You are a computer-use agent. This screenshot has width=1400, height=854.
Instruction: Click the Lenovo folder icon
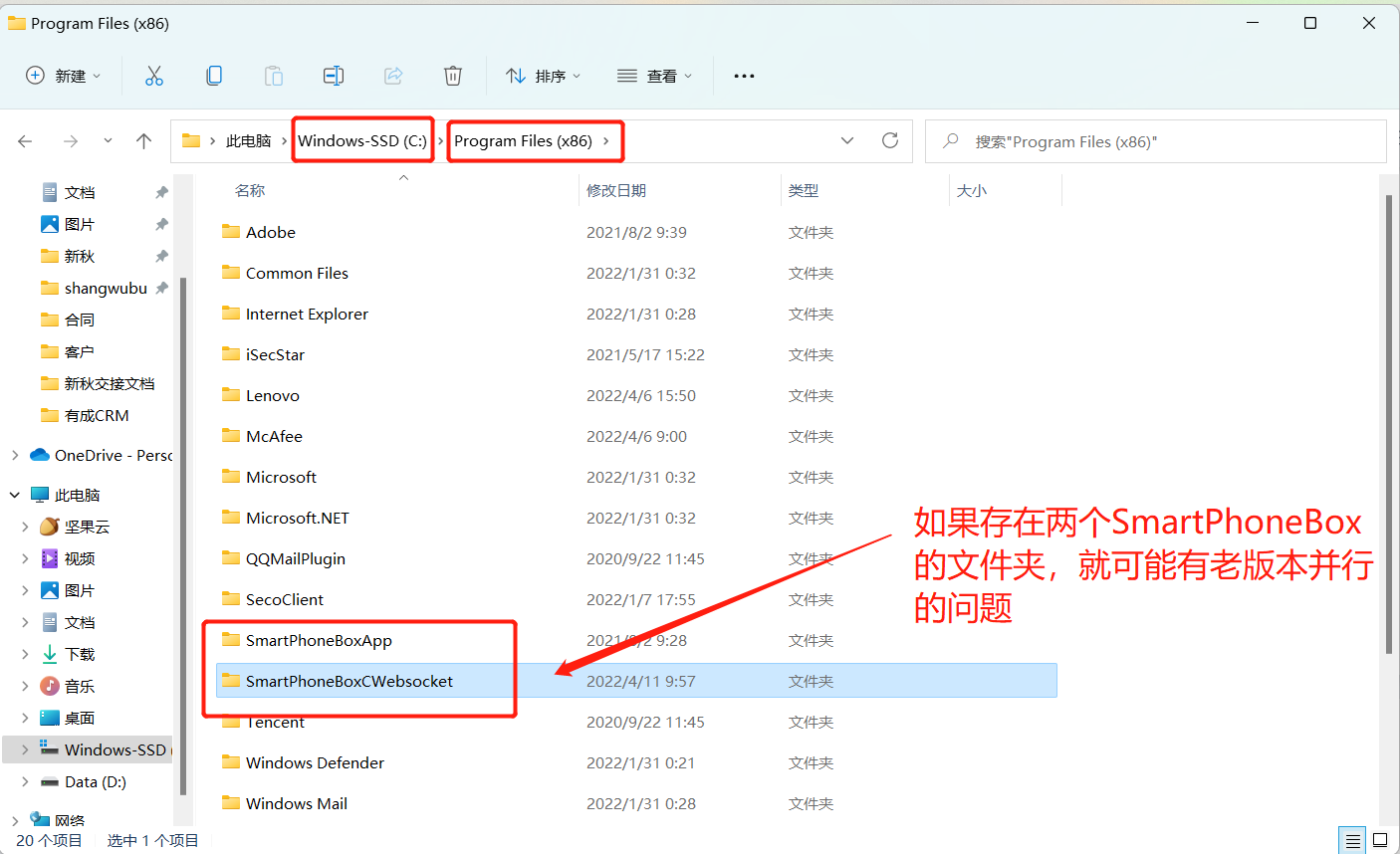click(231, 394)
